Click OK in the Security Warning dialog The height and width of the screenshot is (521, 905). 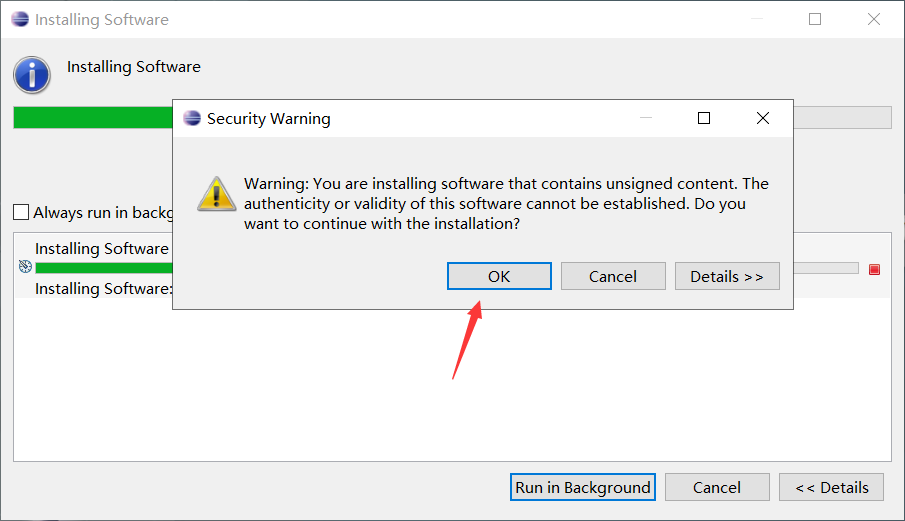pos(499,276)
